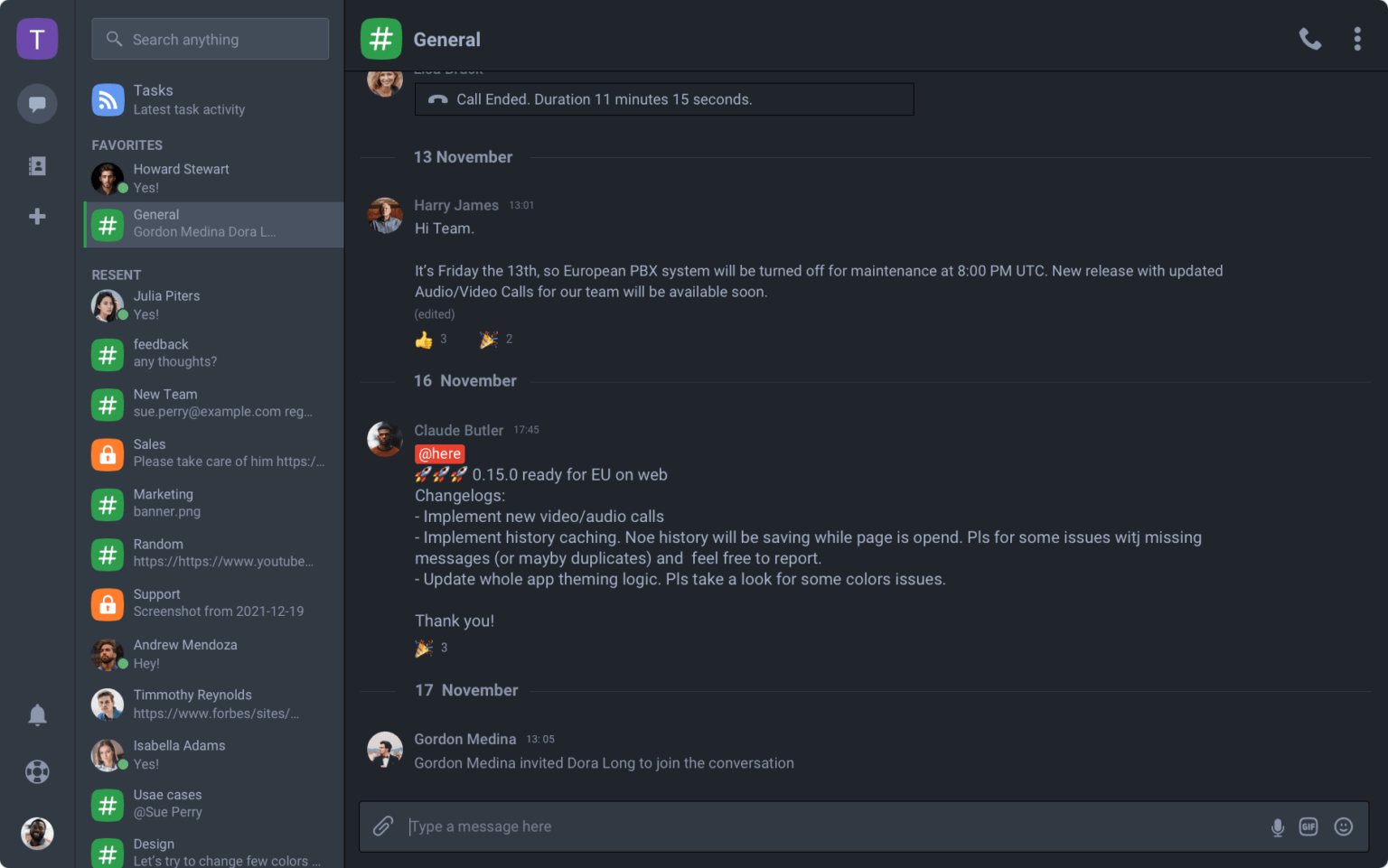Image resolution: width=1388 pixels, height=868 pixels.
Task: Open the meetings icon above your avatar
Action: coord(37,771)
